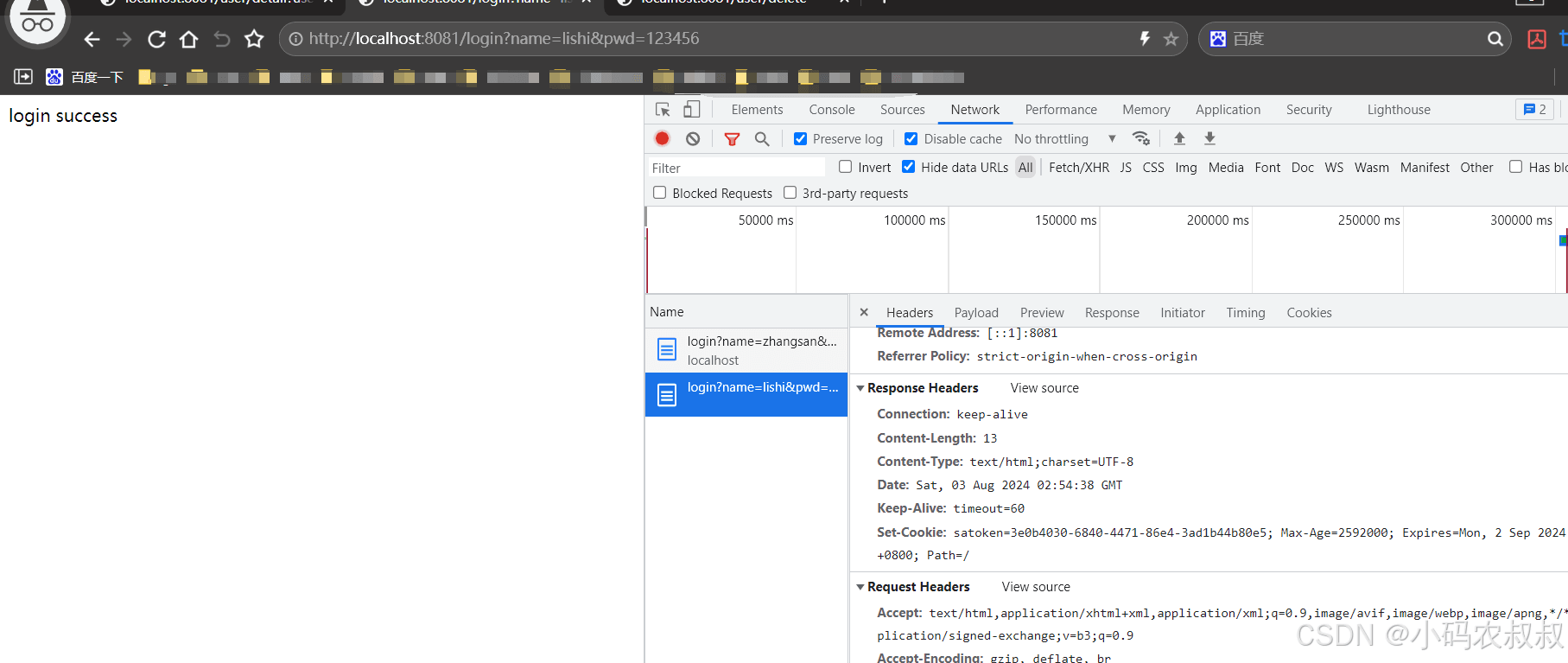
Task: Enable the Invert filter checkbox
Action: [x=846, y=167]
